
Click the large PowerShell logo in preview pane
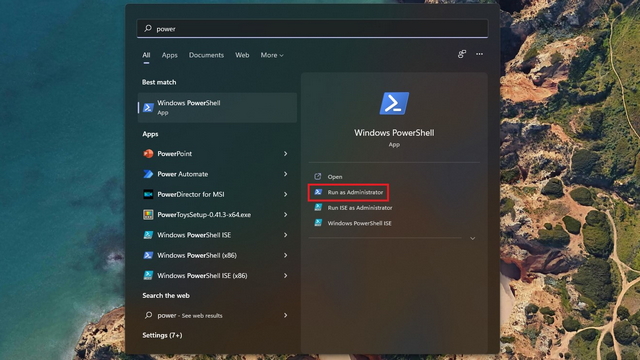(394, 103)
